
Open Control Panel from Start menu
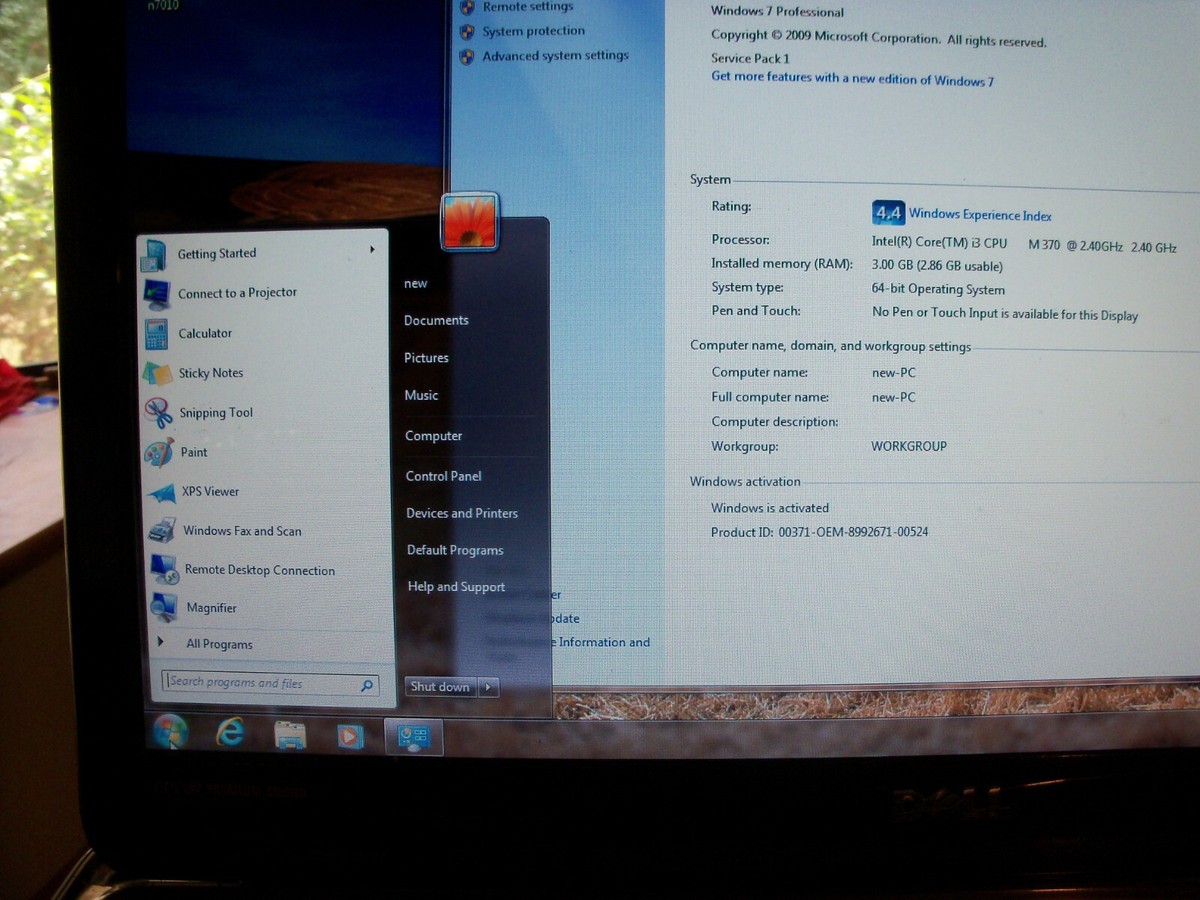click(x=443, y=476)
